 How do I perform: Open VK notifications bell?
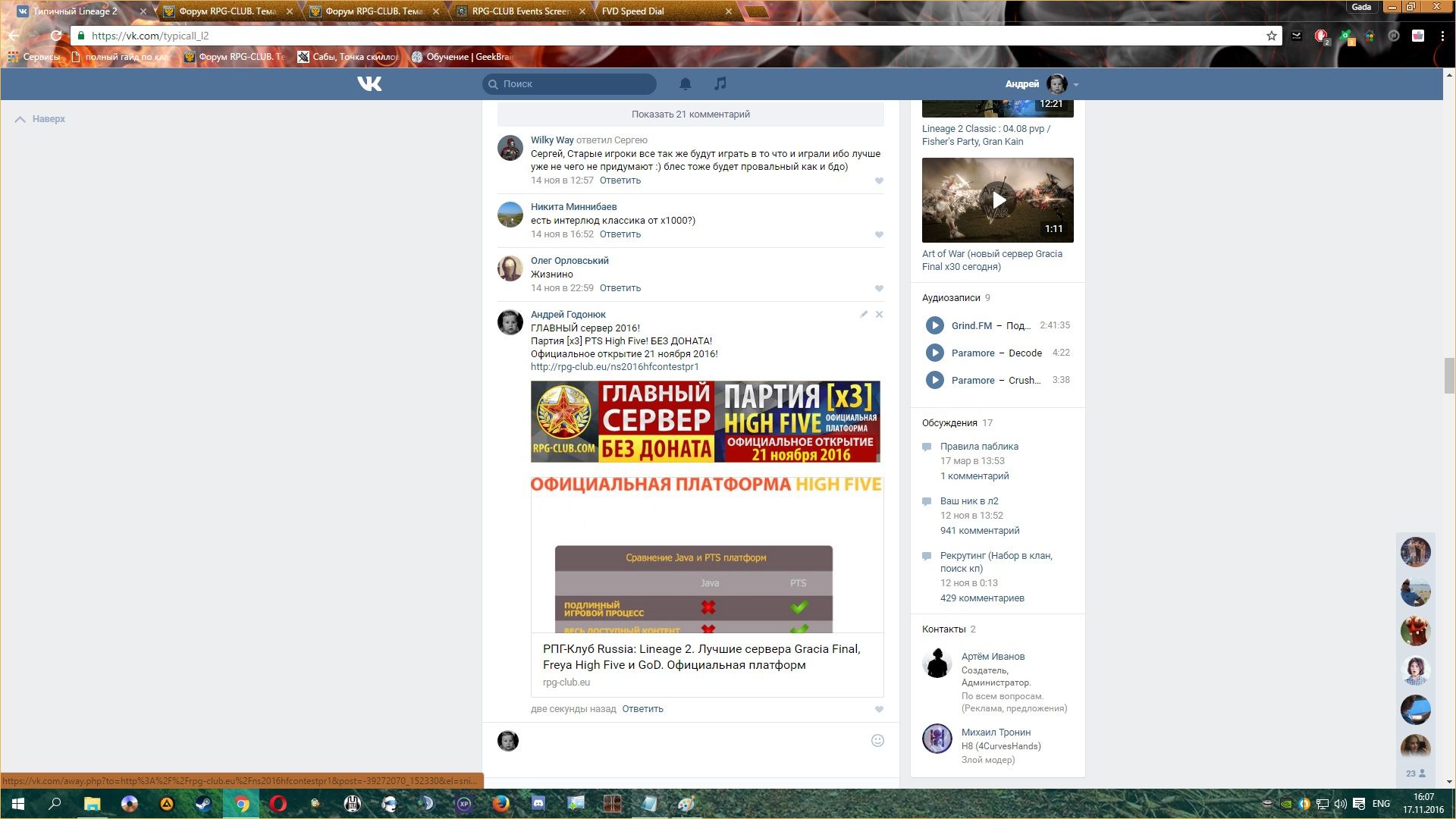(x=685, y=83)
